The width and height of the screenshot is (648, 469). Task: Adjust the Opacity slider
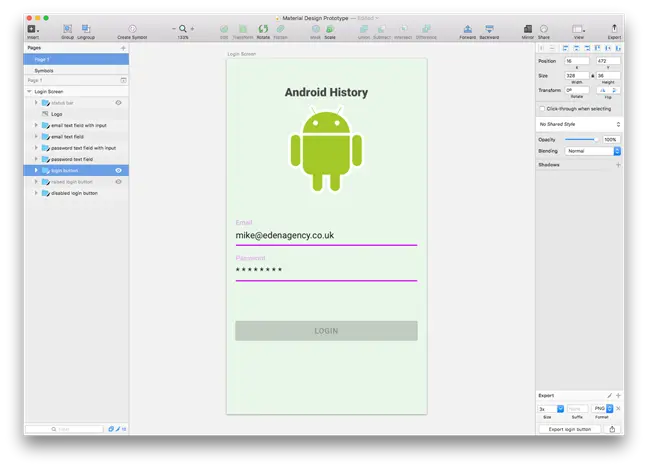(x=582, y=140)
